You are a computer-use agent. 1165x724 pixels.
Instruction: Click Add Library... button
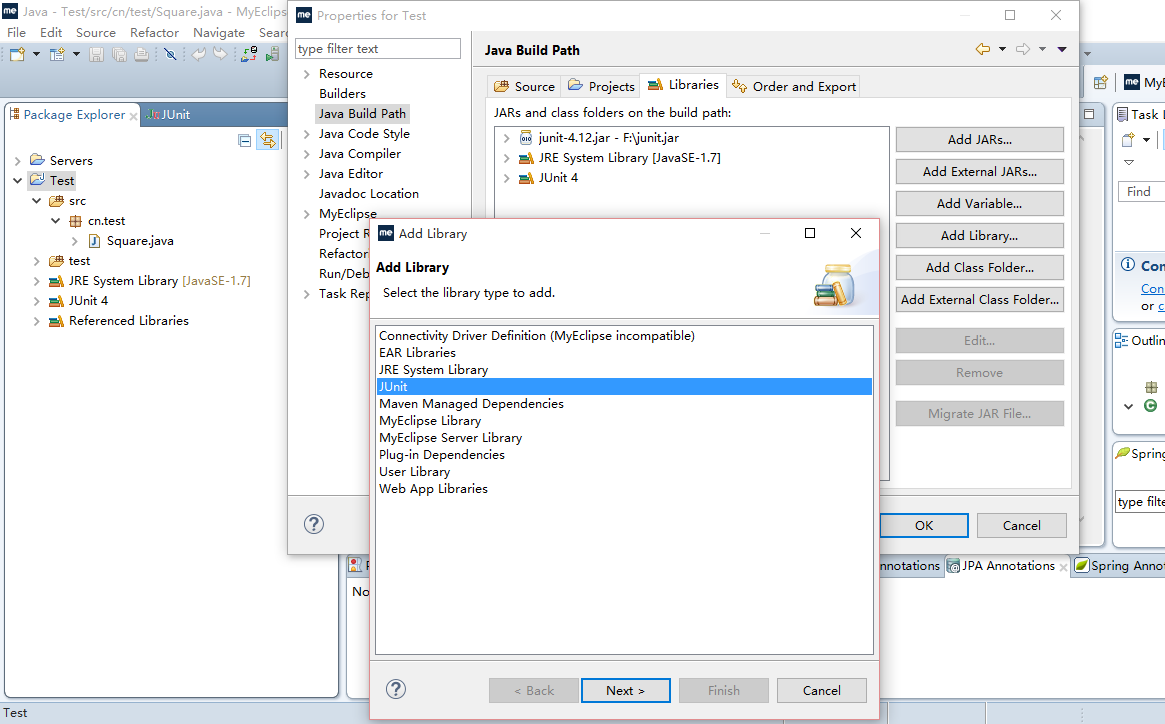pos(979,236)
